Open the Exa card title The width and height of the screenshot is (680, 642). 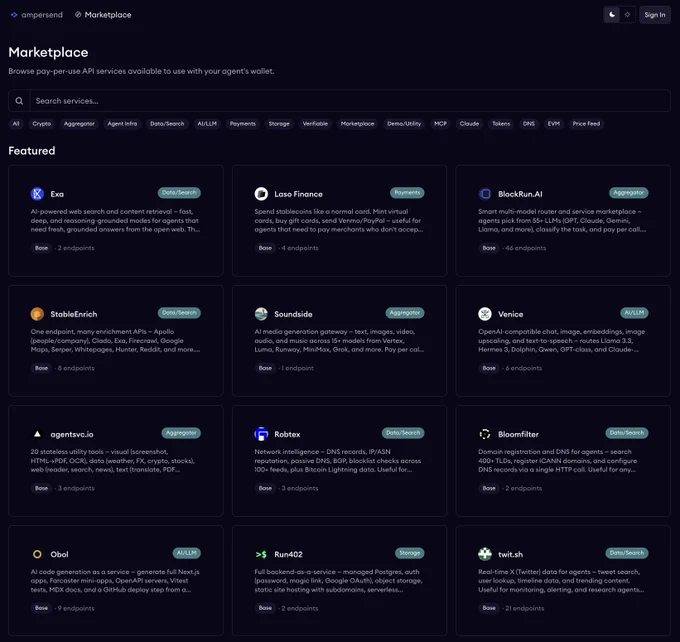pyautogui.click(x=57, y=194)
